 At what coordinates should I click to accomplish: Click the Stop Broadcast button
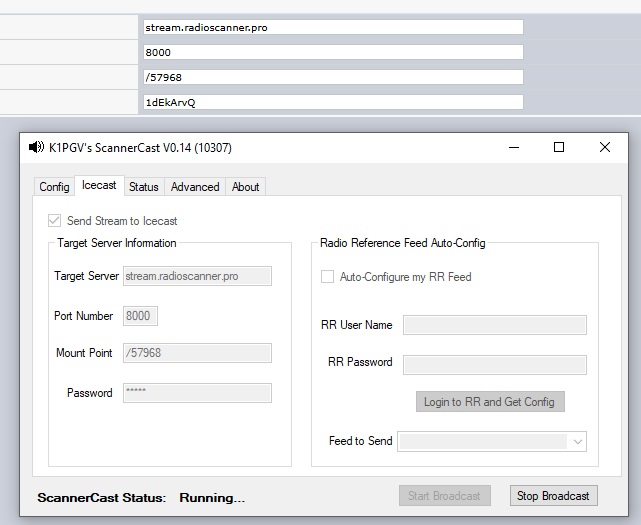(554, 496)
